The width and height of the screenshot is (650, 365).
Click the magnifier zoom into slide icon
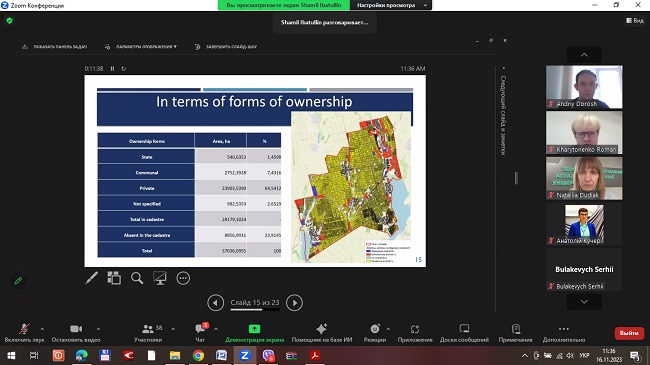click(137, 278)
